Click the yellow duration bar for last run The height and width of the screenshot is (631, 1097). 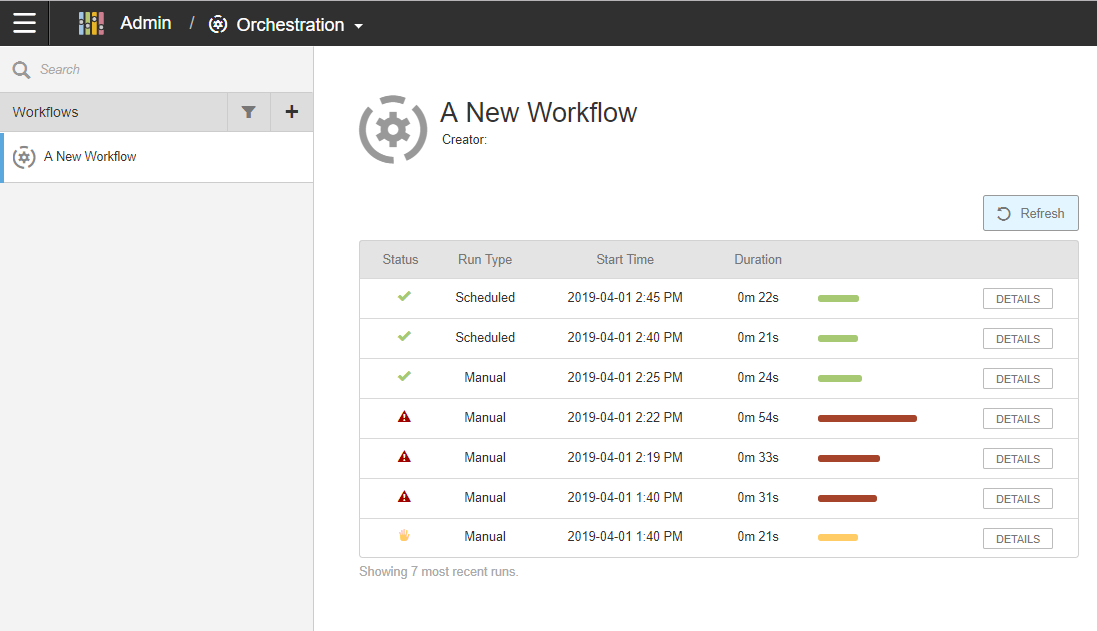(837, 538)
